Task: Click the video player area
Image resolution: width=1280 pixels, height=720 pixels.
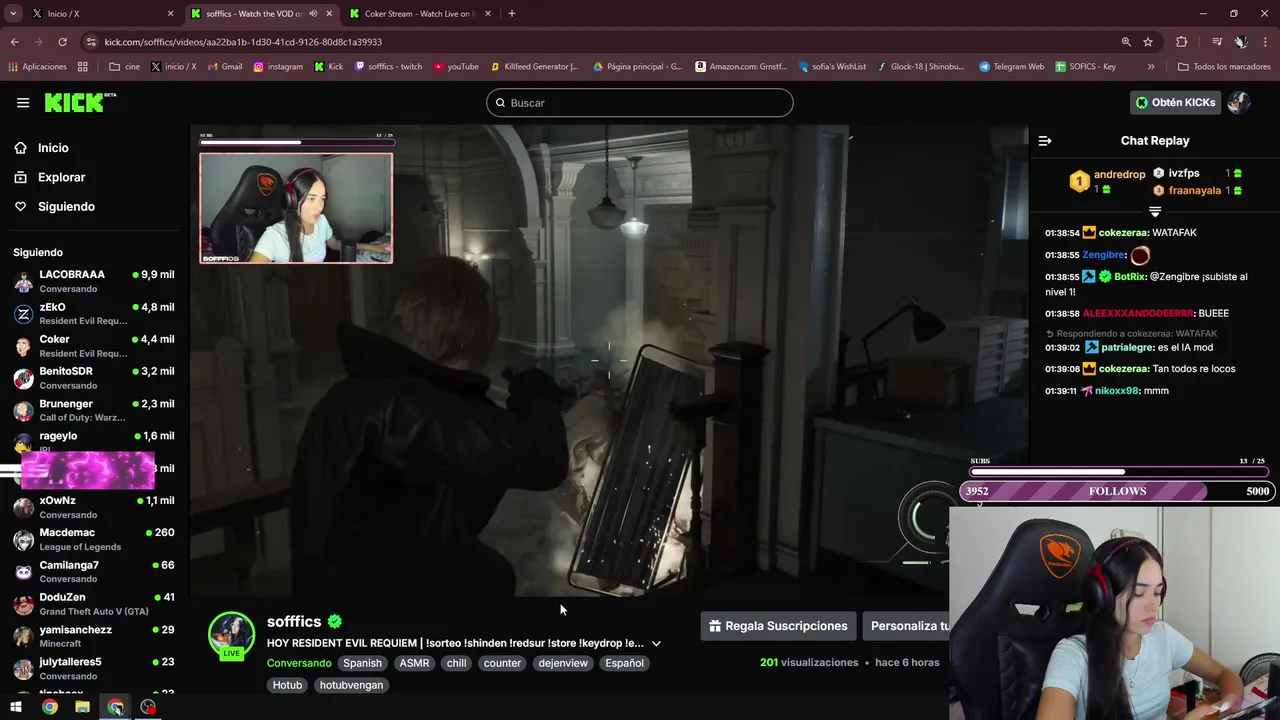Action: 609,361
